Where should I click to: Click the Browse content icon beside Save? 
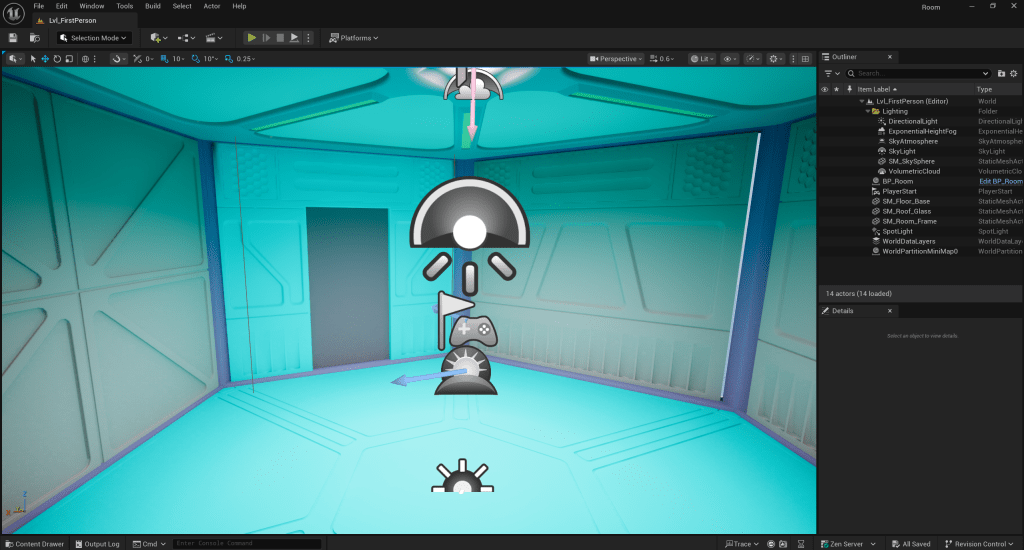pos(35,38)
